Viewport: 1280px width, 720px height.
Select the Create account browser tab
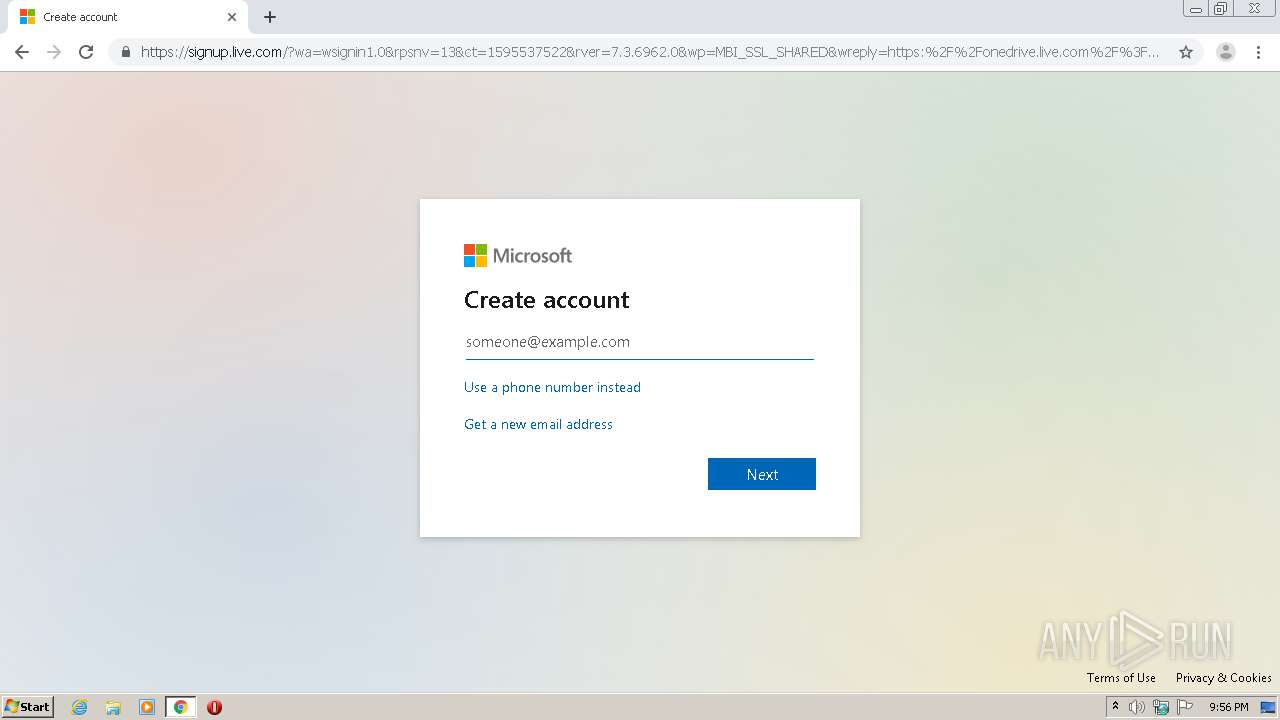click(128, 17)
